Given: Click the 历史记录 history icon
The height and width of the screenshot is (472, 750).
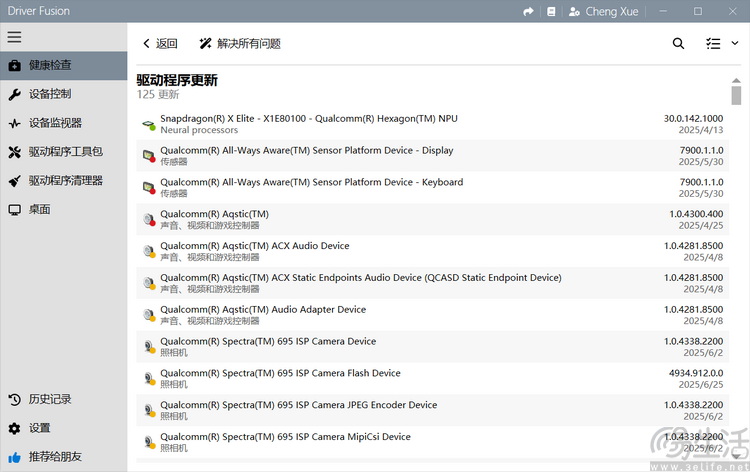Looking at the screenshot, I should click(14, 399).
